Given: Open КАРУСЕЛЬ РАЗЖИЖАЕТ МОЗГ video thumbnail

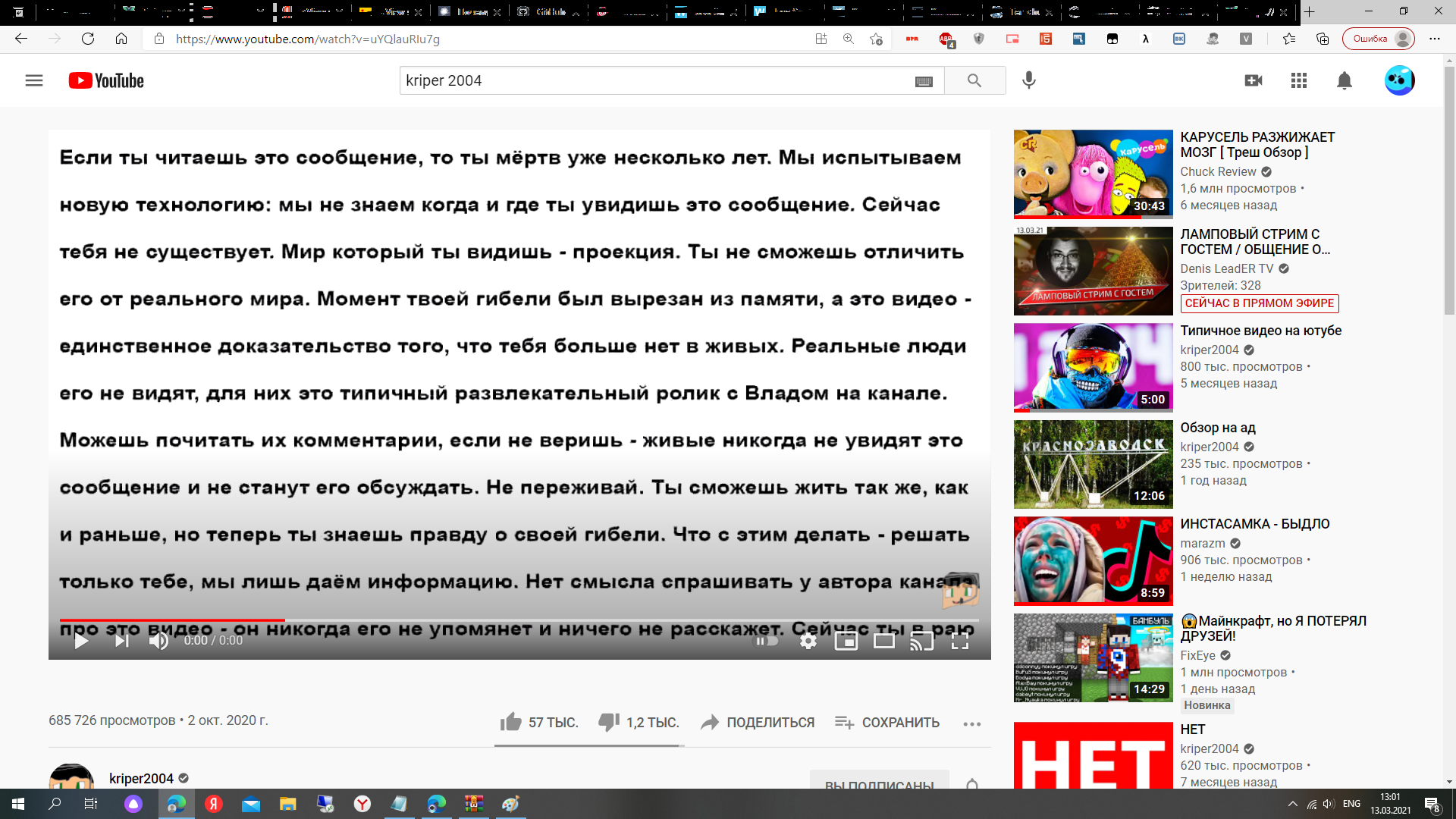Looking at the screenshot, I should (x=1093, y=174).
